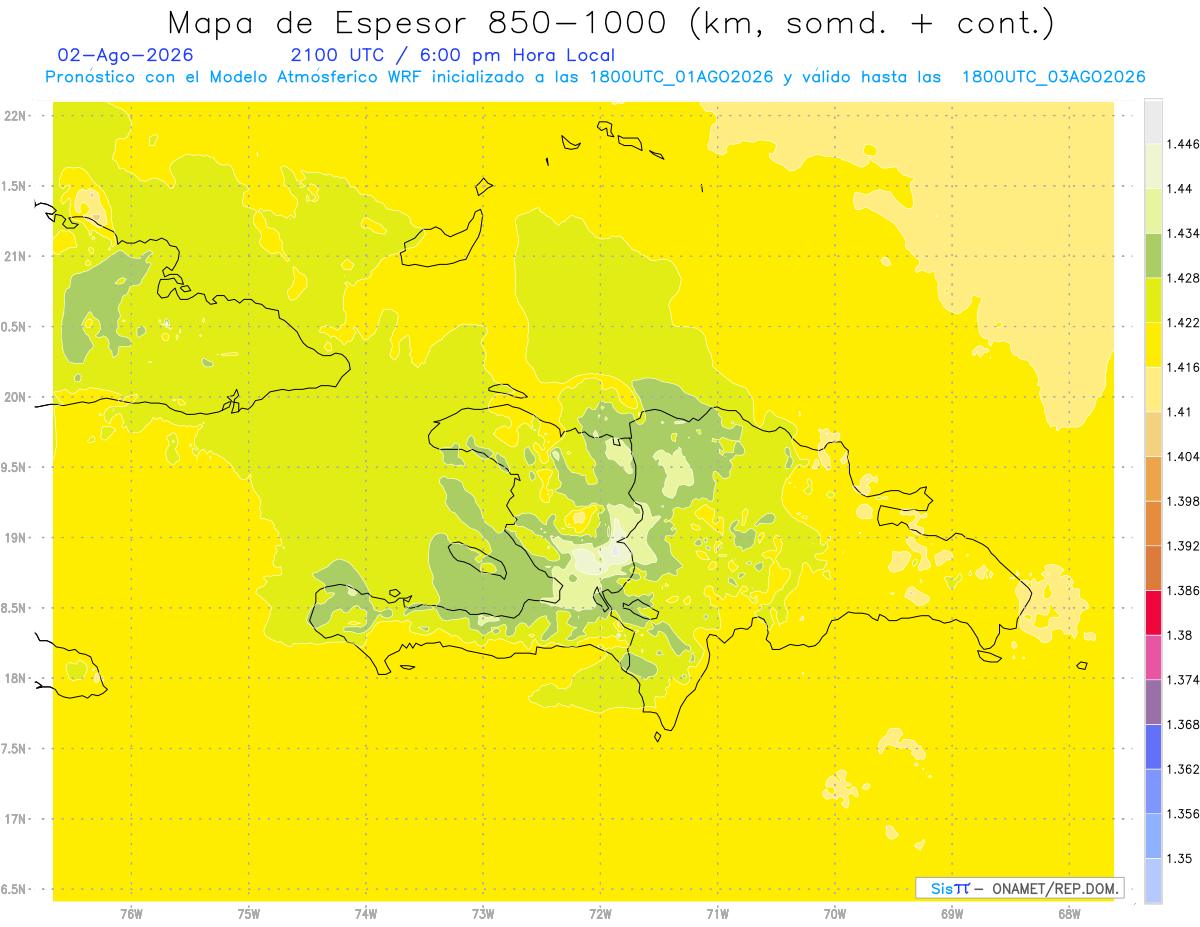Click the colorbar value 1.362
Screen dimensions: 1200x927
1183,769
